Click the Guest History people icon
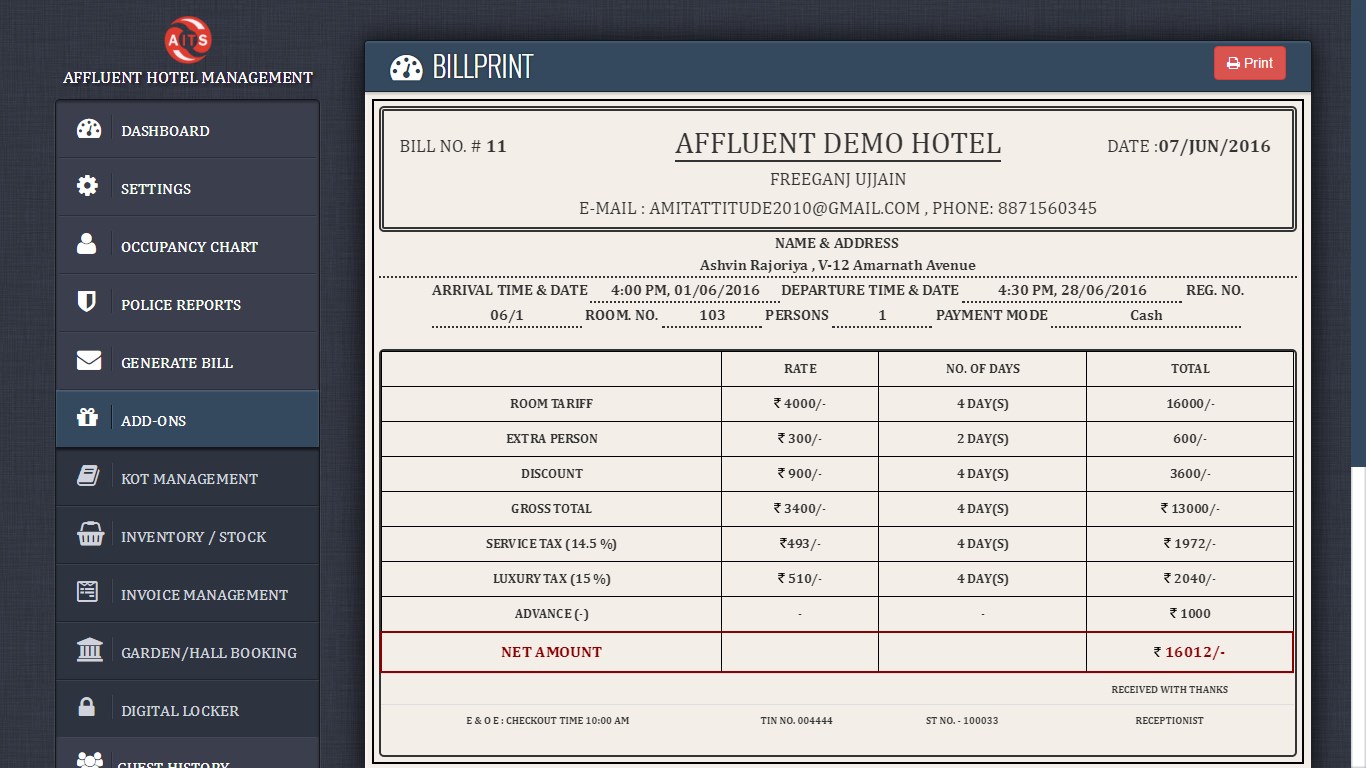The image size is (1366, 768). 89,760
